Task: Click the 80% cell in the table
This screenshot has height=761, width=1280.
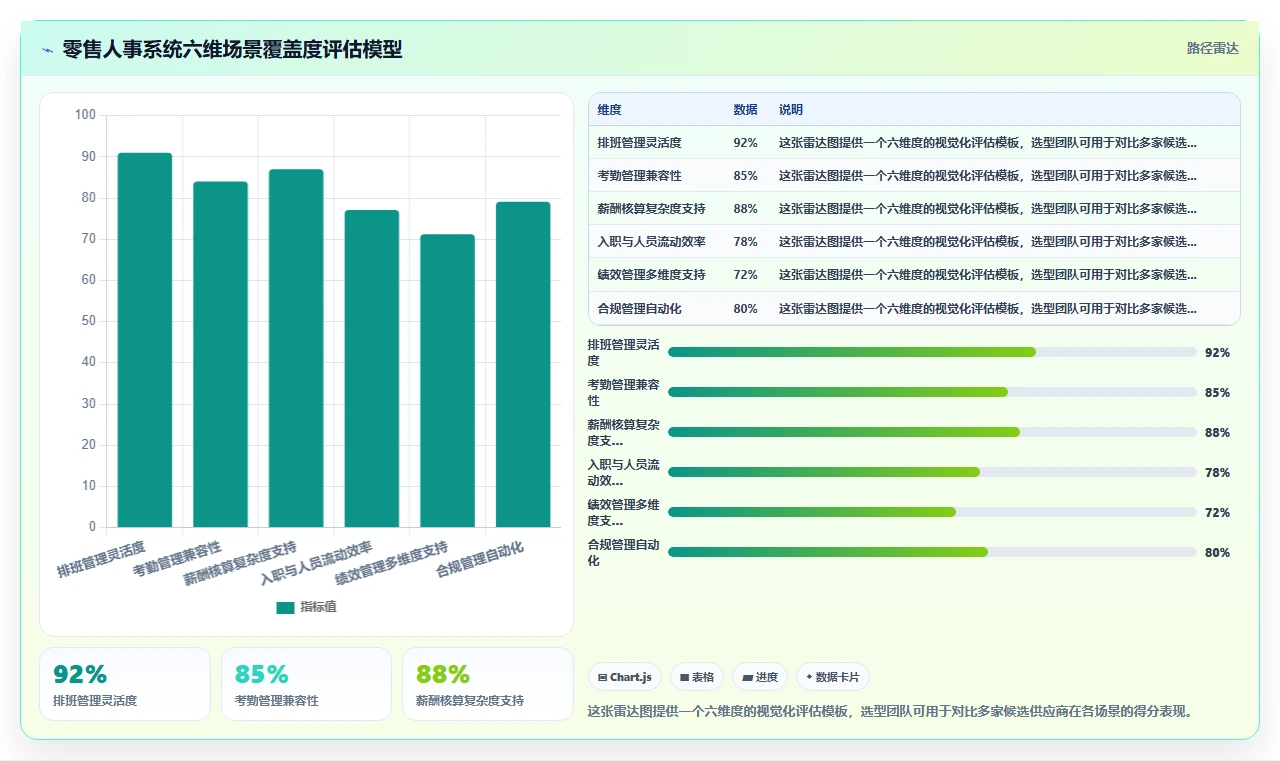Action: tap(745, 309)
